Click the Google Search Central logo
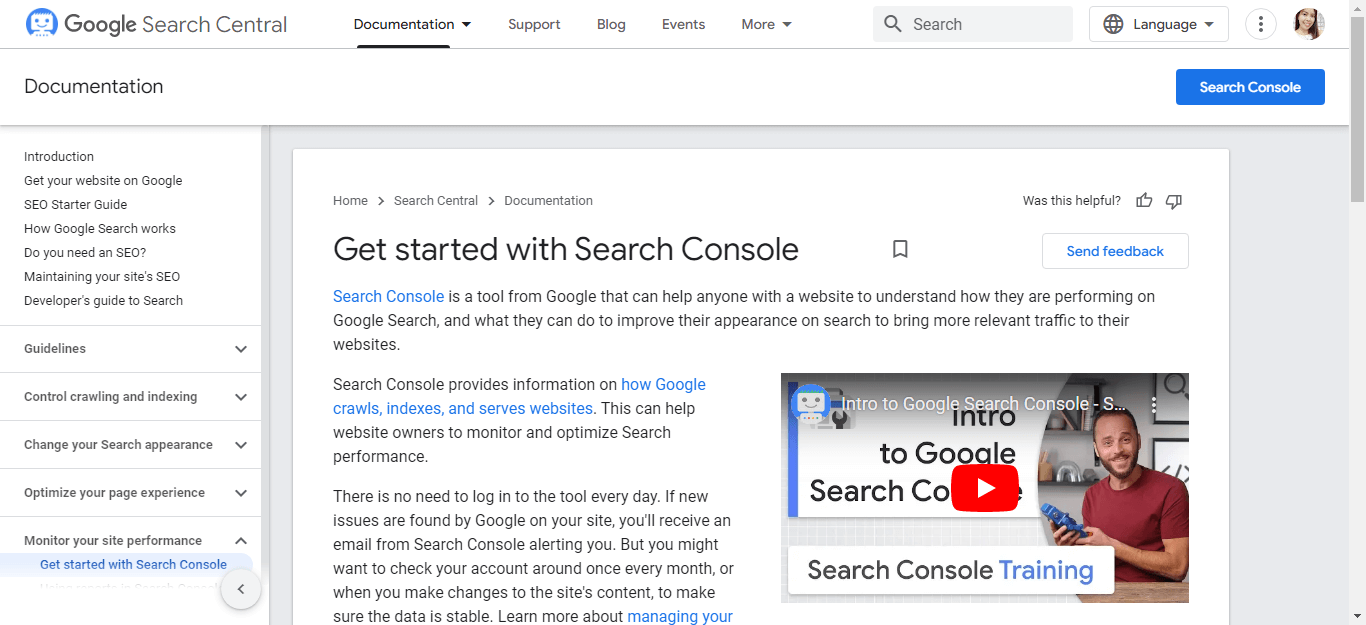 tap(157, 24)
